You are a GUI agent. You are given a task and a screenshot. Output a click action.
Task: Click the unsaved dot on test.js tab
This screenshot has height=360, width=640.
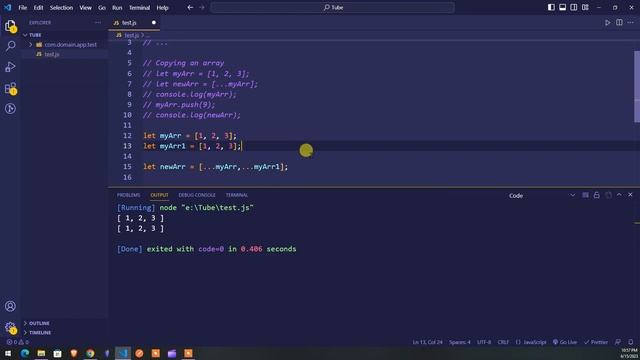coord(154,23)
